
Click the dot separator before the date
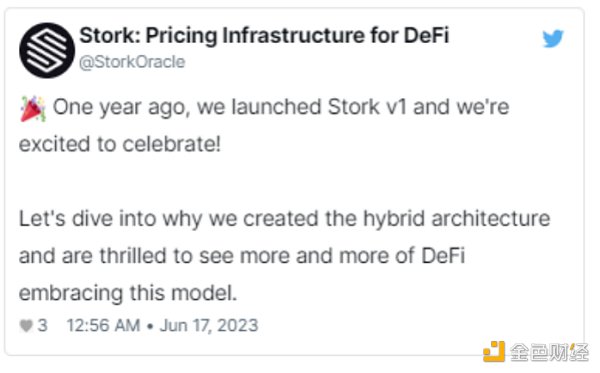click(150, 326)
